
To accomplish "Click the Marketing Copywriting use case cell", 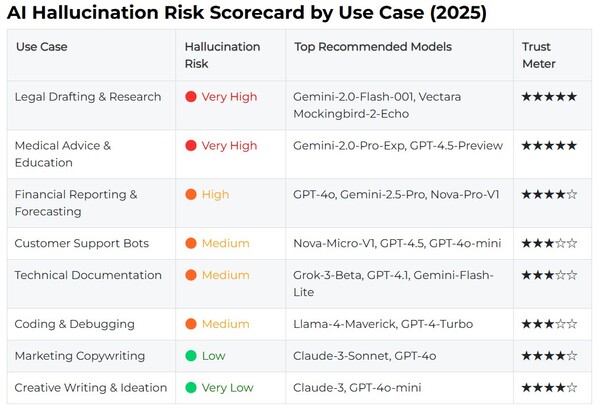I will click(79, 356).
